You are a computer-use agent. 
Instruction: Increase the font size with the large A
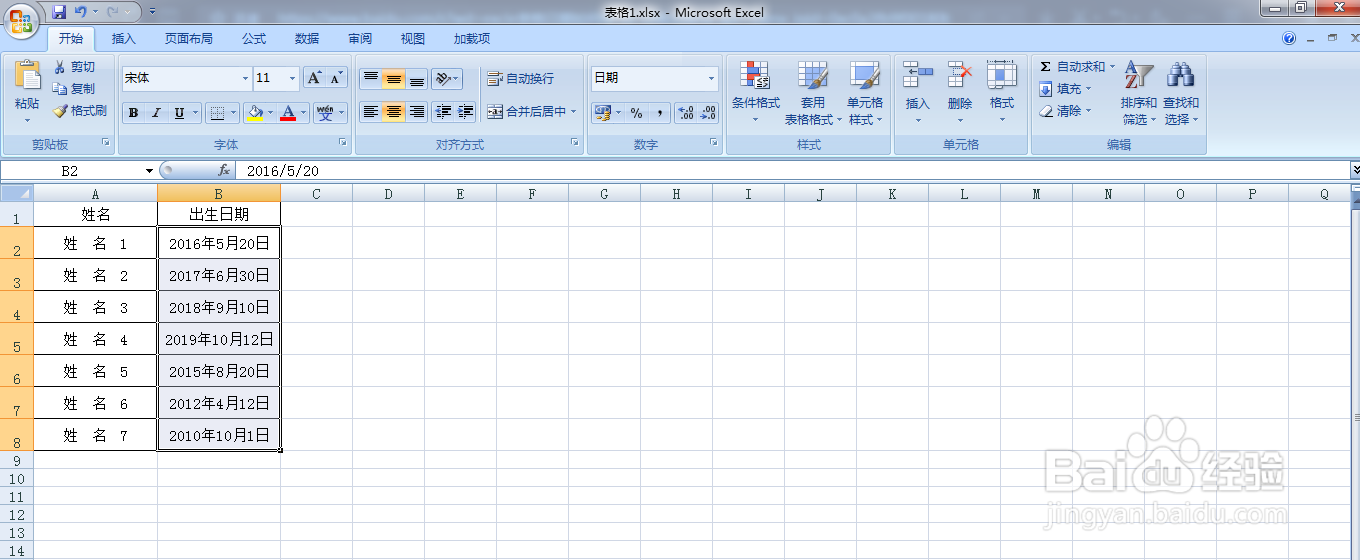(314, 78)
